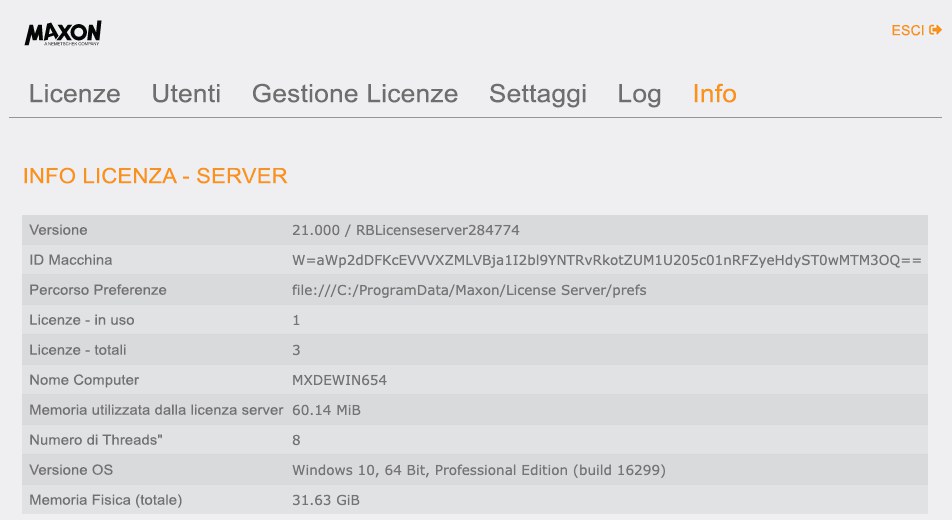
Task: Click the Nome Computer label
Action: pyautogui.click(x=84, y=380)
